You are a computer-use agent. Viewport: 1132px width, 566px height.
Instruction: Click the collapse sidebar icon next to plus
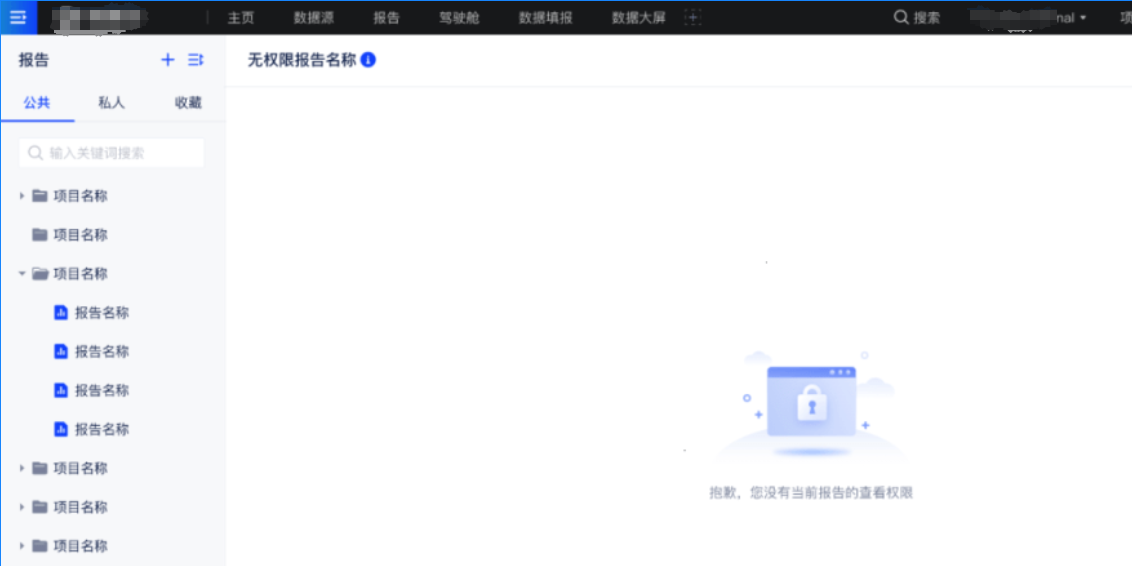(196, 60)
